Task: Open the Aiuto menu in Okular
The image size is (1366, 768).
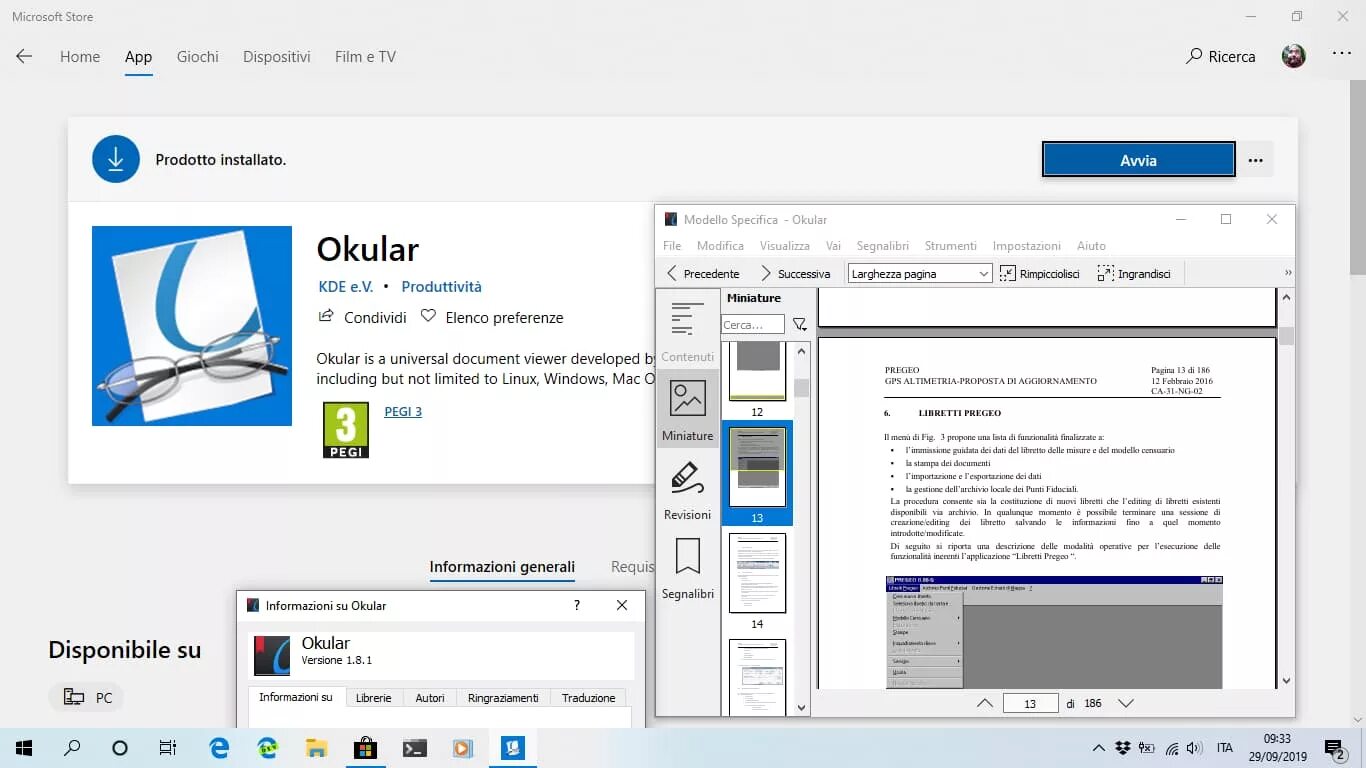Action: point(1091,245)
